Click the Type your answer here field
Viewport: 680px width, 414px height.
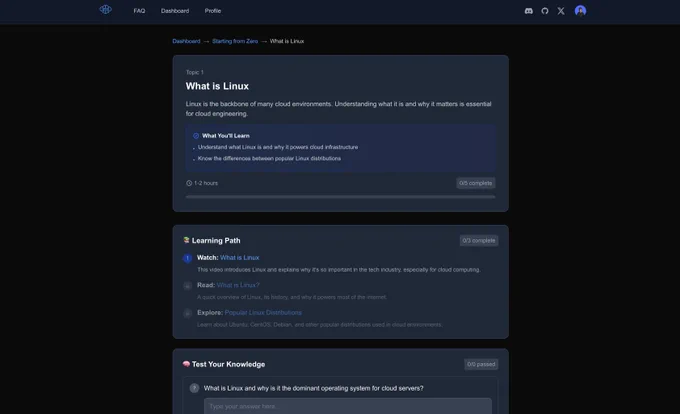(348, 406)
